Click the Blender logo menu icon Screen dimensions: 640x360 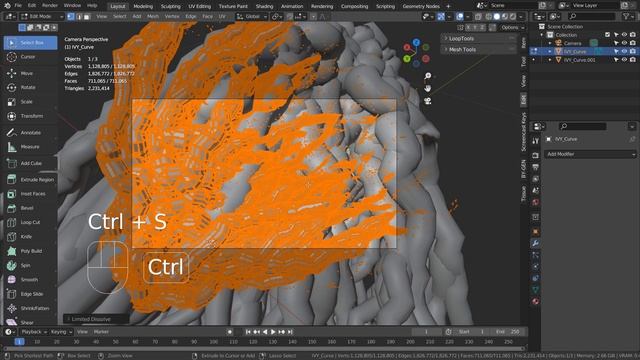[7, 5]
